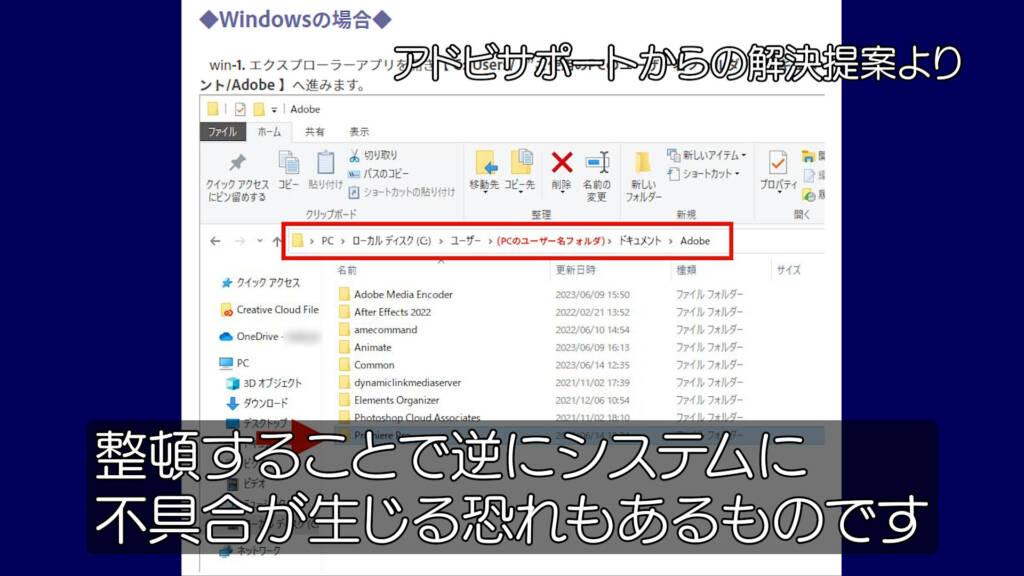Click the 貼り付け clipboard icon

coord(325,163)
